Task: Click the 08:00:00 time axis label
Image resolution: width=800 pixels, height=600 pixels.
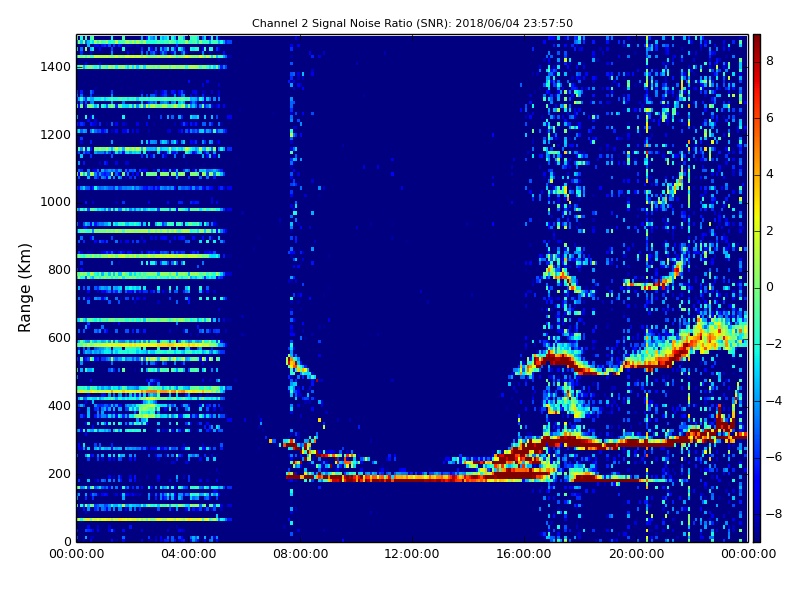Action: coord(301,554)
